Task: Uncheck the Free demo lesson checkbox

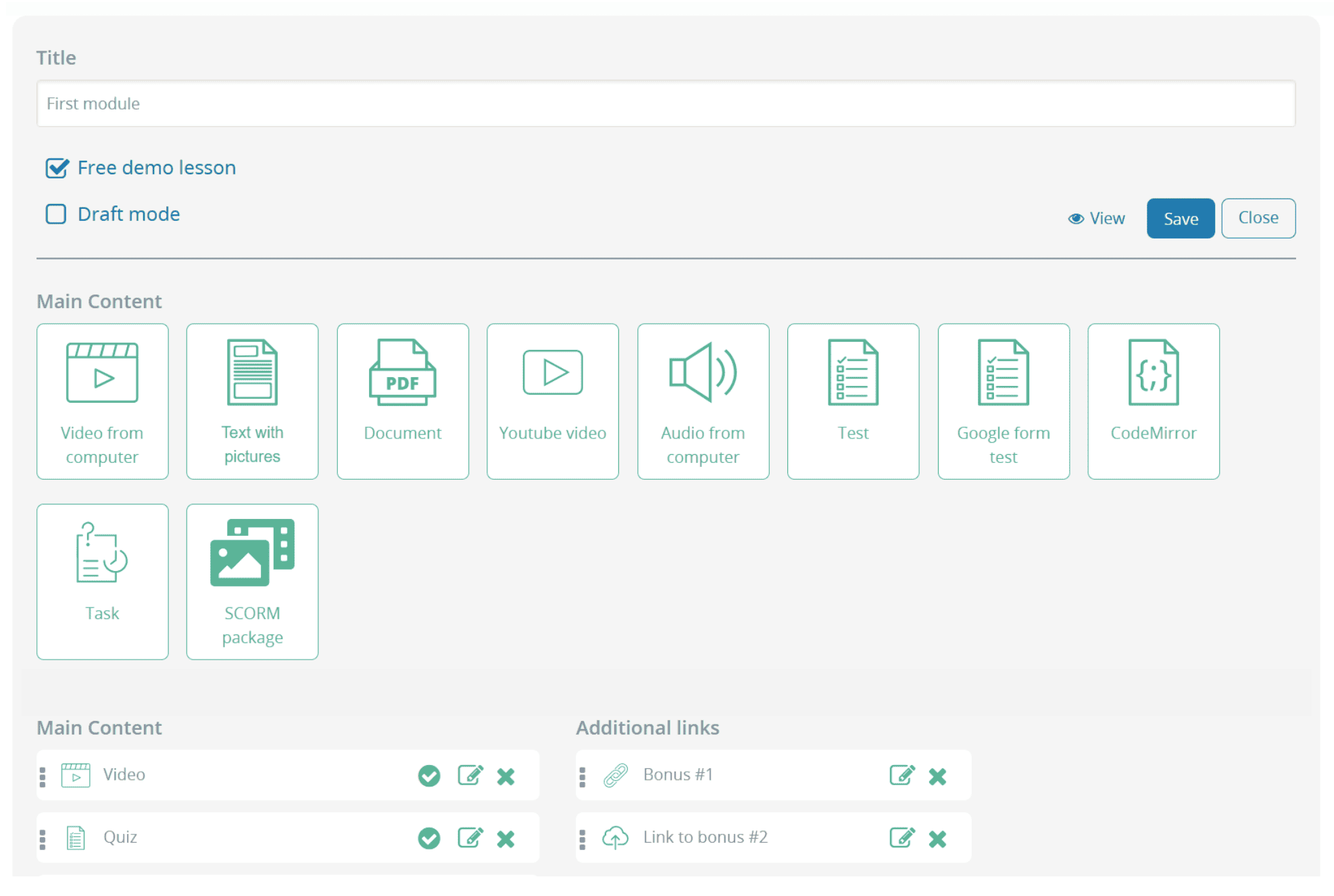Action: 57,168
